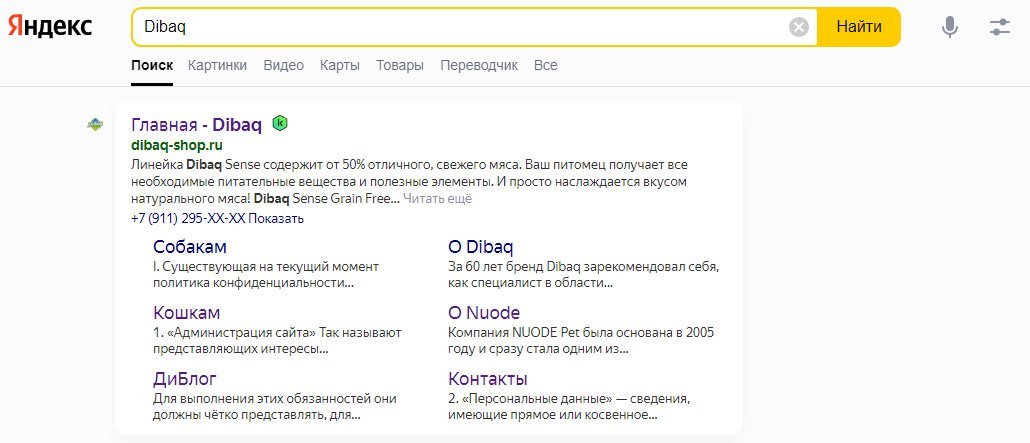Image resolution: width=1030 pixels, height=443 pixels.
Task: Click the dibaq-shop.ru site favicon
Action: [x=95, y=124]
